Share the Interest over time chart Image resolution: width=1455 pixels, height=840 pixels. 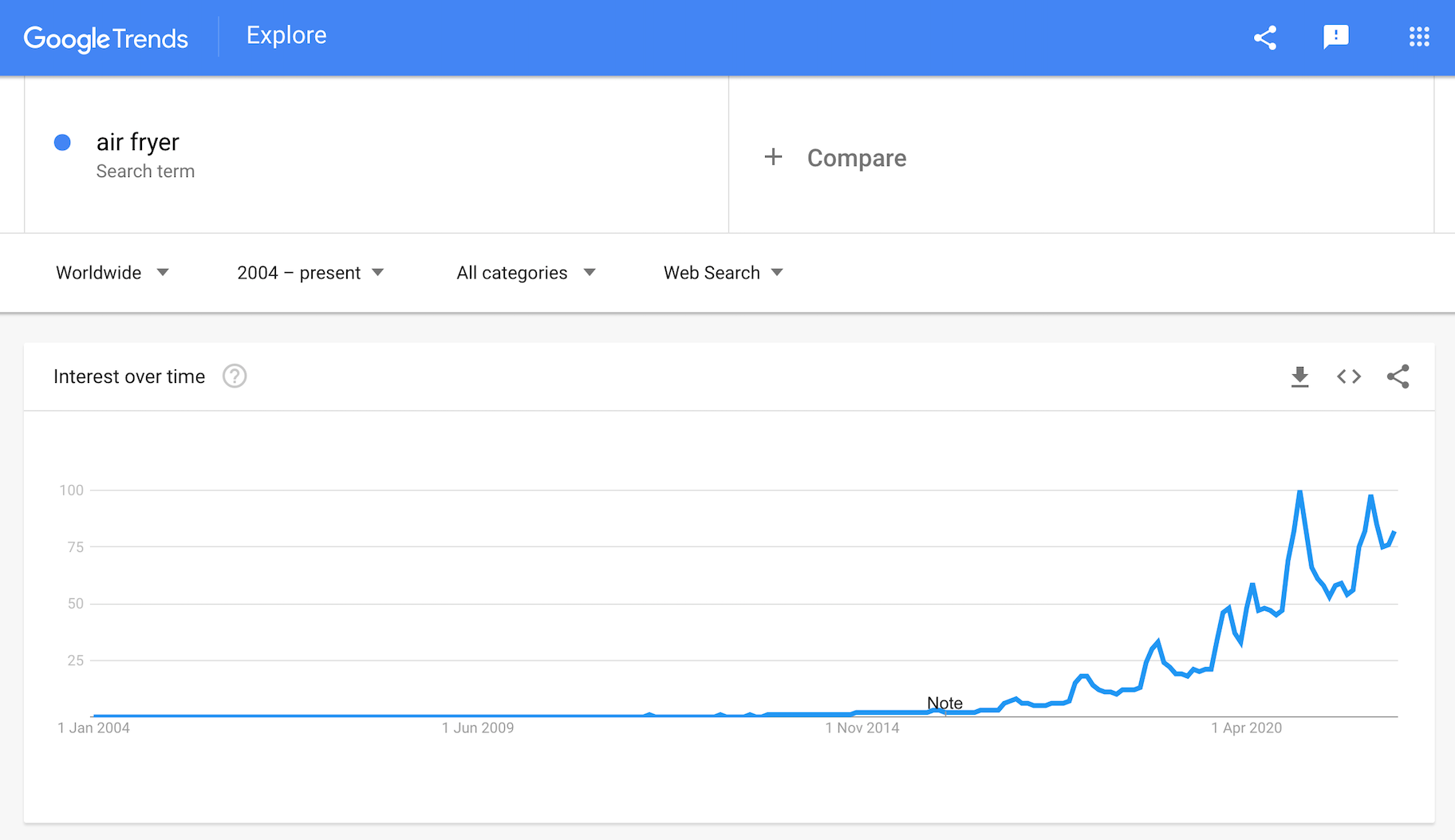click(1398, 377)
